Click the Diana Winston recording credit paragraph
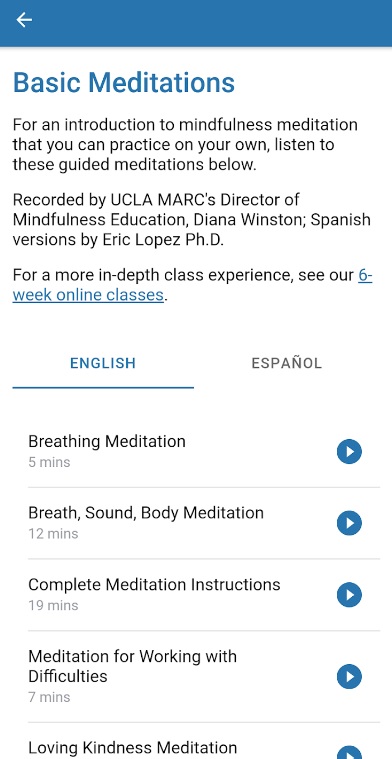392x759 pixels. click(192, 220)
